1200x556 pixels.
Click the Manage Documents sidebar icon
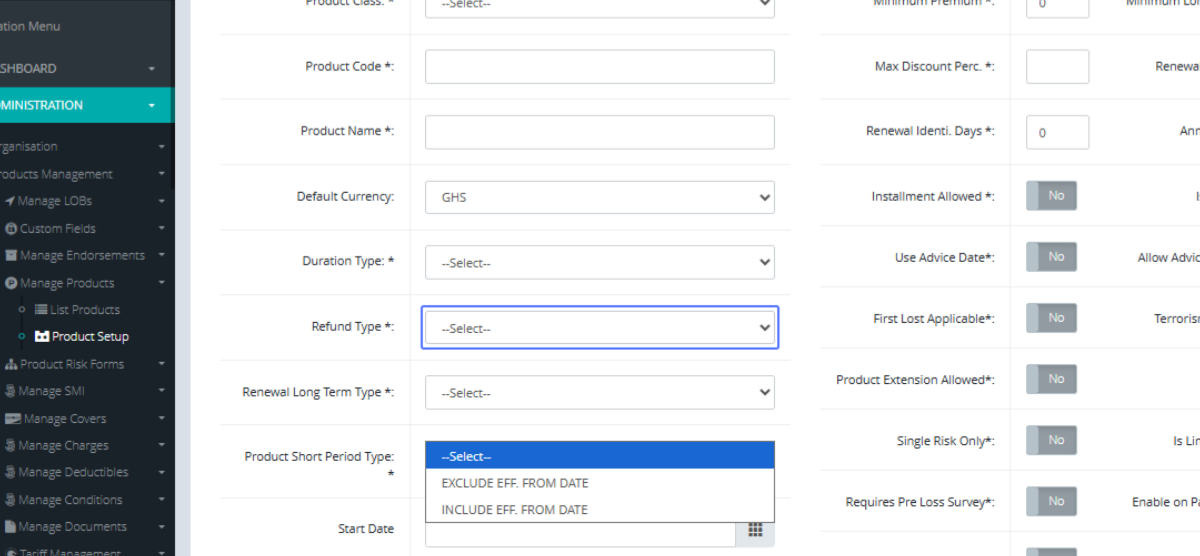(11, 526)
